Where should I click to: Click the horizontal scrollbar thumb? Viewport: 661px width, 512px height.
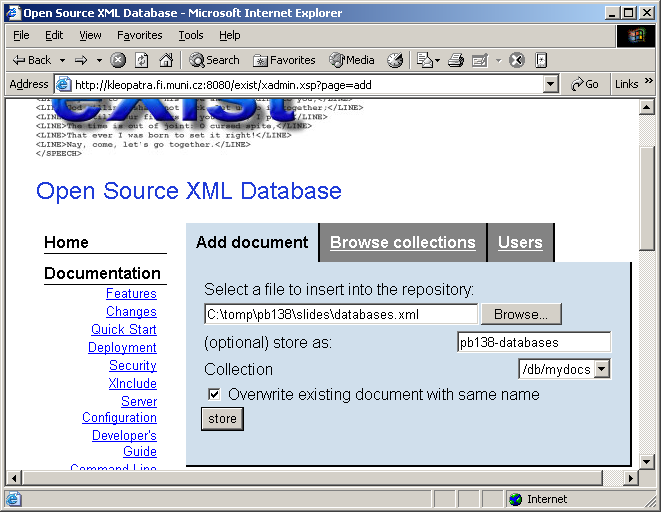click(313, 478)
